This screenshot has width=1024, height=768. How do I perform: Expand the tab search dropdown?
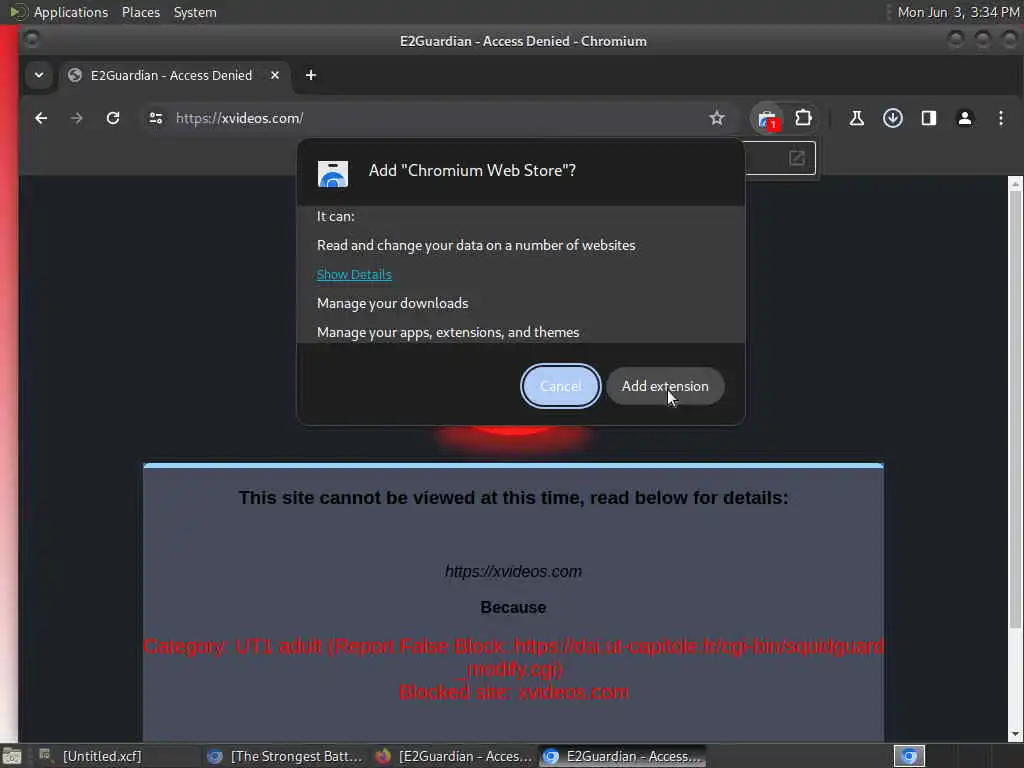click(39, 75)
